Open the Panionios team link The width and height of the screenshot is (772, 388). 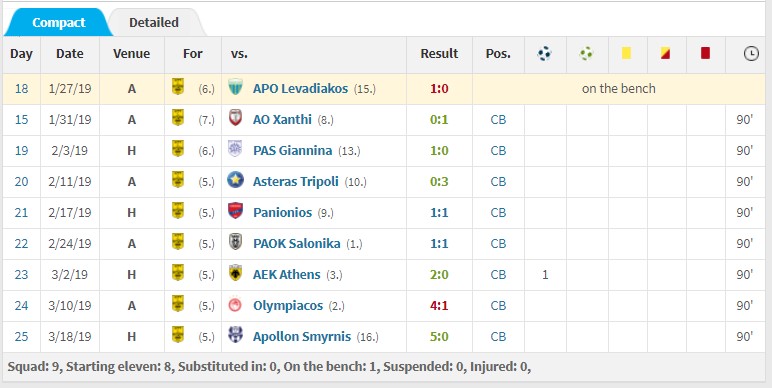point(283,212)
